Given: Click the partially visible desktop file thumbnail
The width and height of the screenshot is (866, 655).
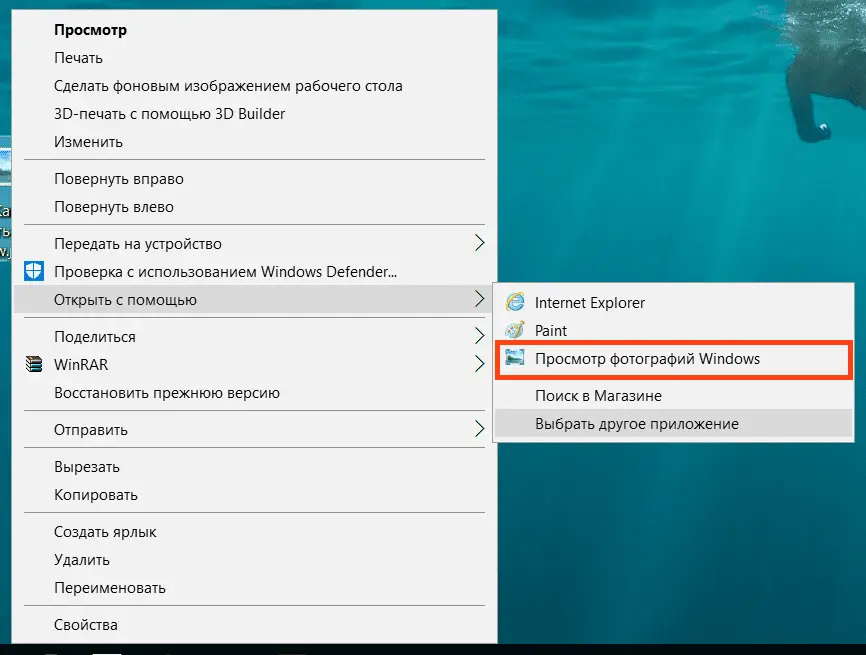Looking at the screenshot, I should point(5,165).
